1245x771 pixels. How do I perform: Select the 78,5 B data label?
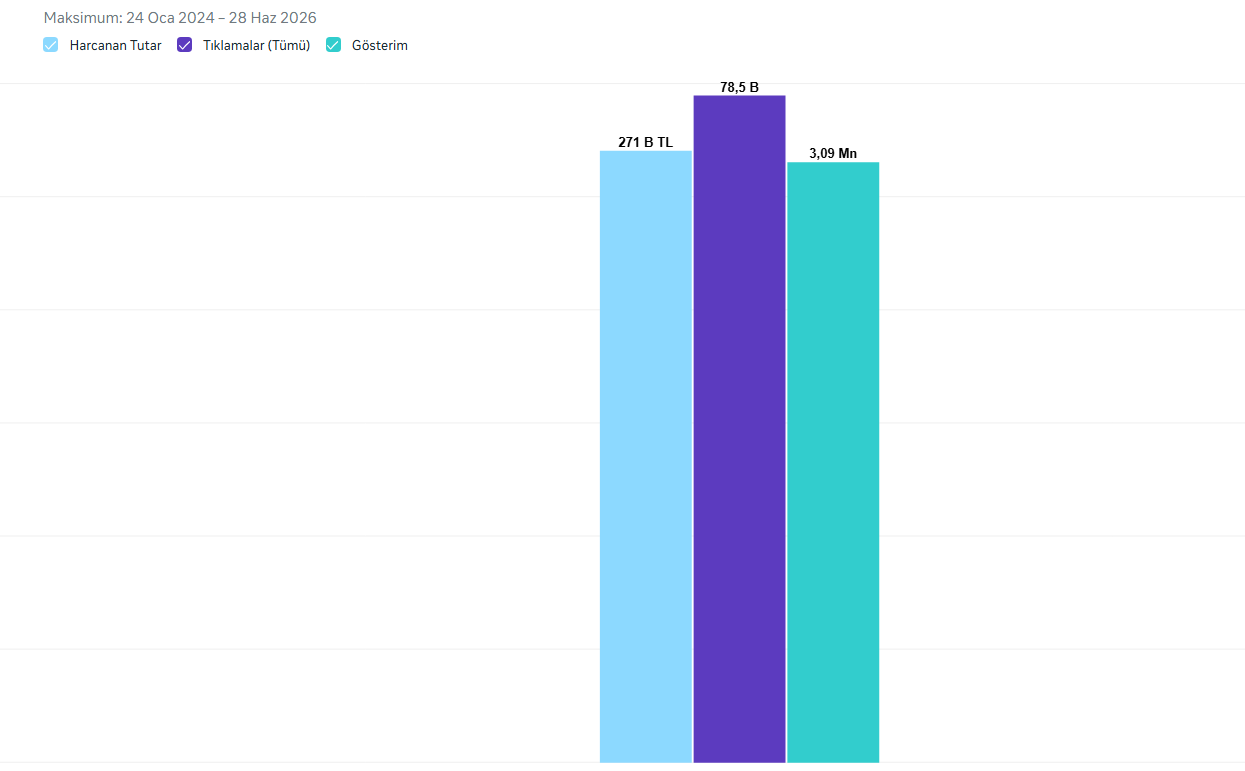pyautogui.click(x=739, y=87)
